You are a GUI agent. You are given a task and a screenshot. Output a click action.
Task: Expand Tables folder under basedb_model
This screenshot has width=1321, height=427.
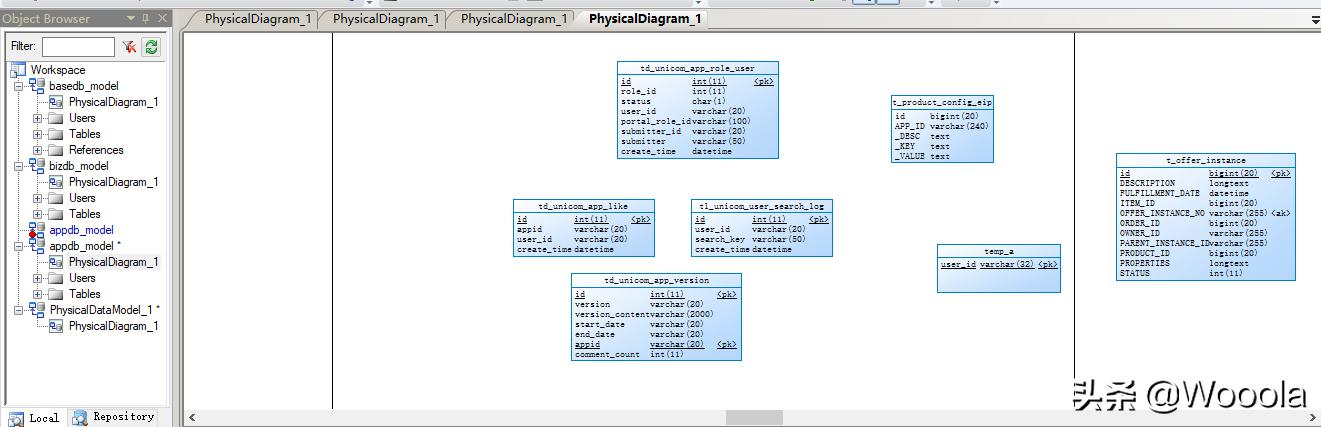38,134
